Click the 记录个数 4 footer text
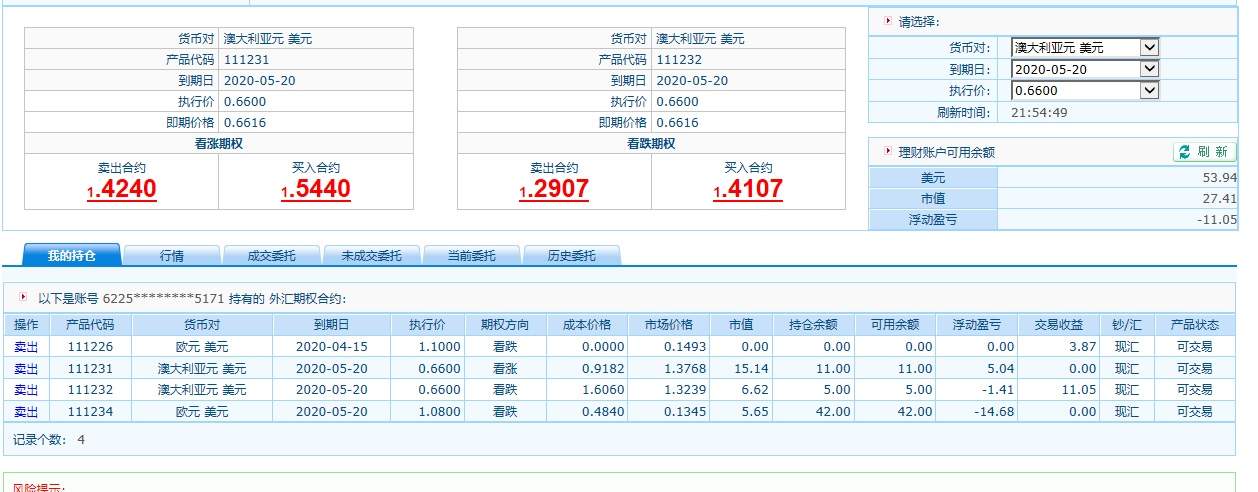Image resolution: width=1258 pixels, height=492 pixels. (49, 440)
